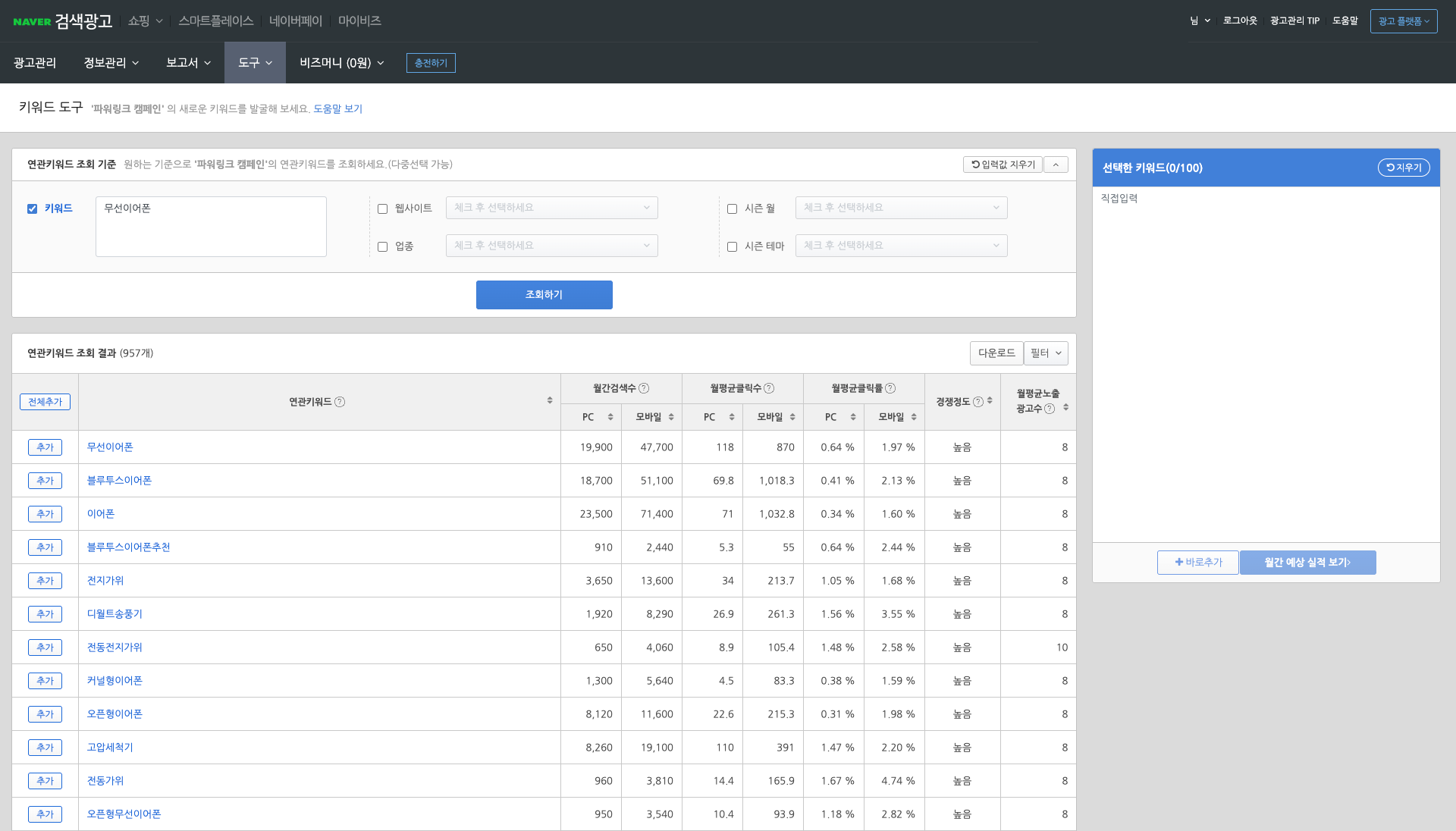
Task: Check the 시즌 월 checkbox
Action: coord(732,209)
